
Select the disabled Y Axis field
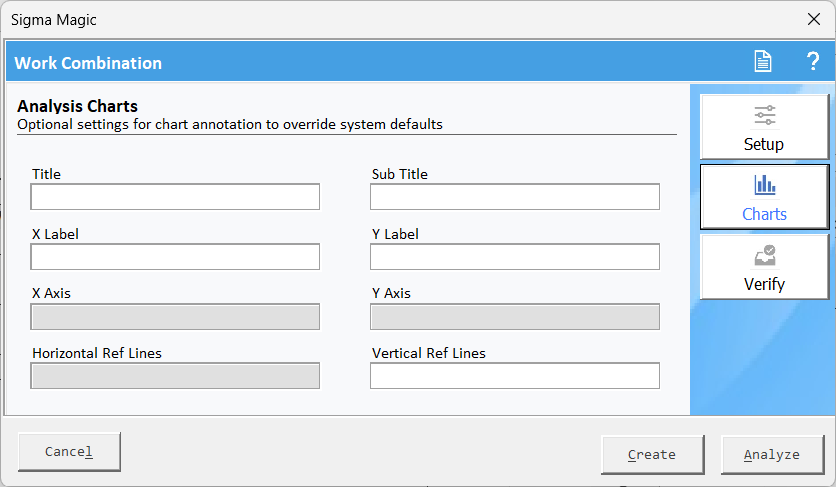point(515,317)
